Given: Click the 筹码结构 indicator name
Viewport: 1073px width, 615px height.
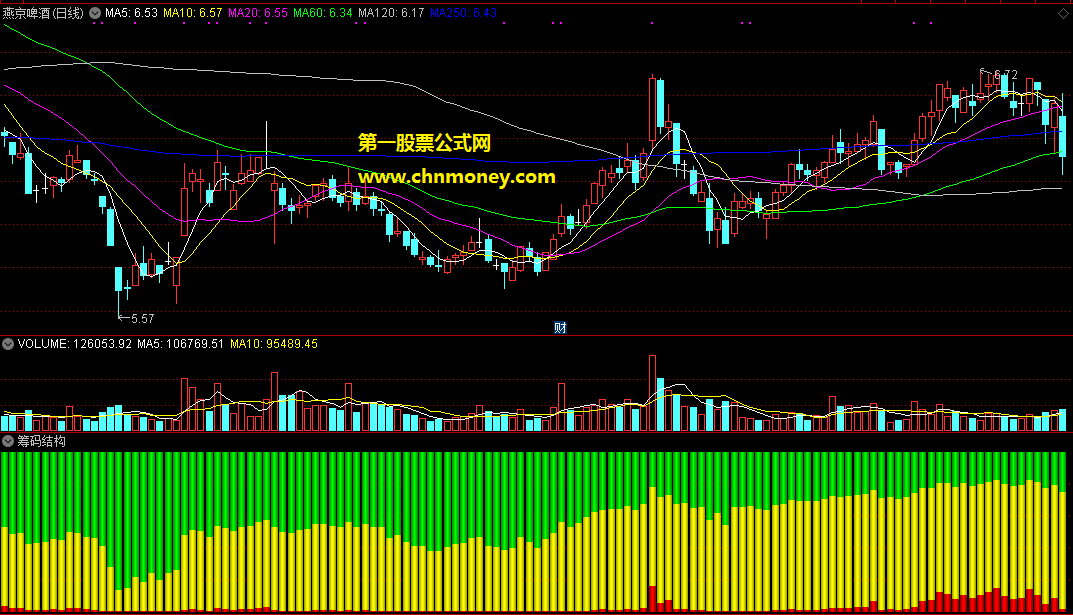Looking at the screenshot, I should click(x=42, y=441).
